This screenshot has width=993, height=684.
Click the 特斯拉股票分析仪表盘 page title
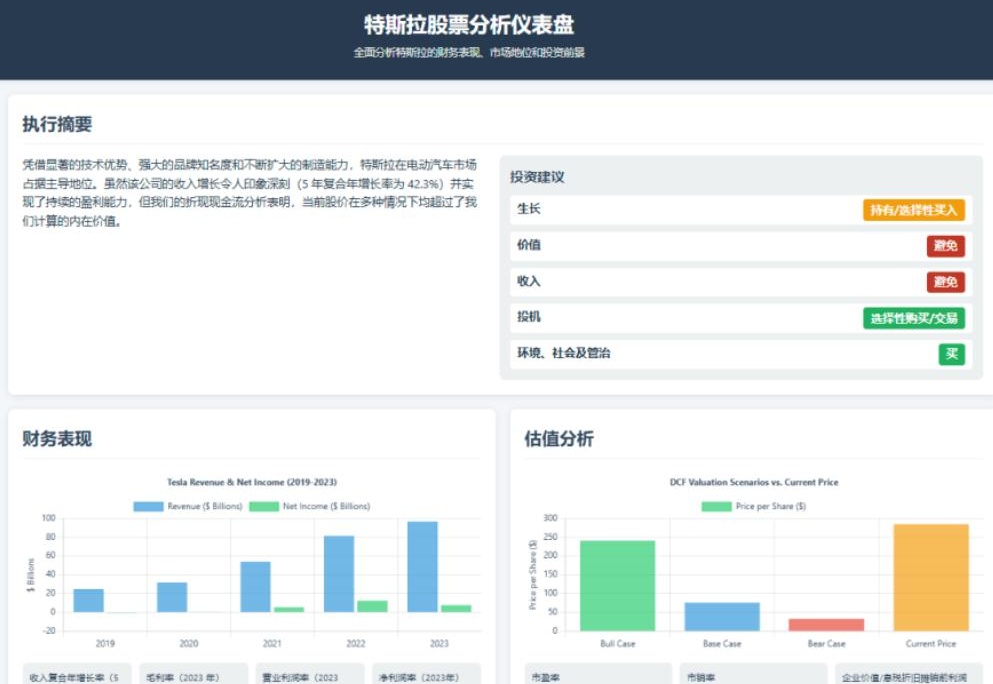point(469,25)
